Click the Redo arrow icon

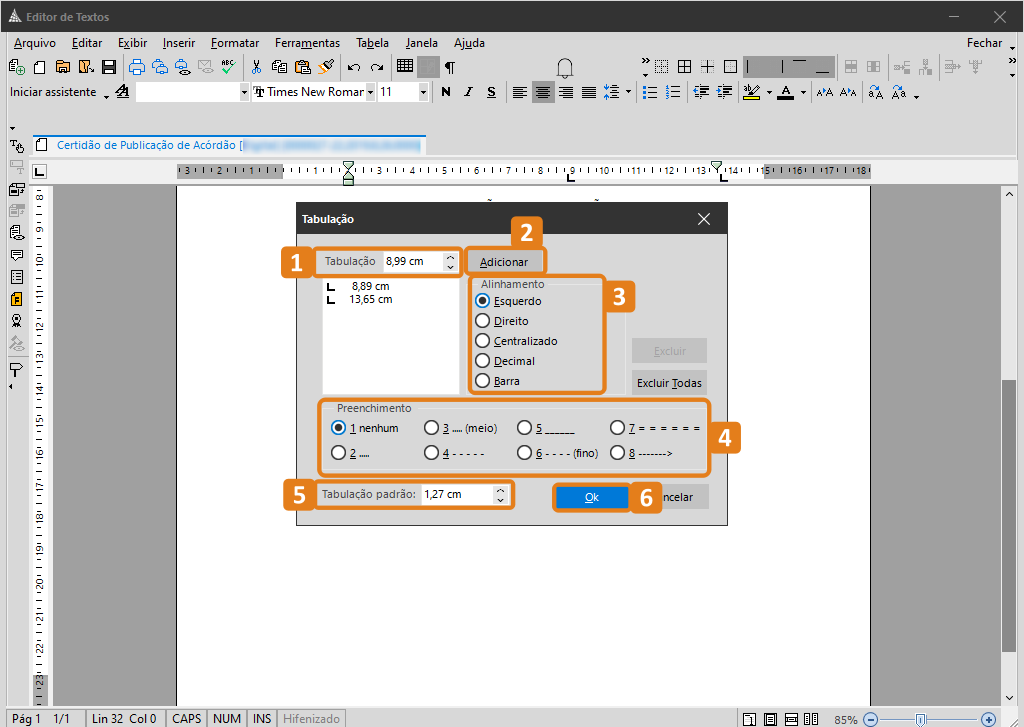click(x=377, y=67)
